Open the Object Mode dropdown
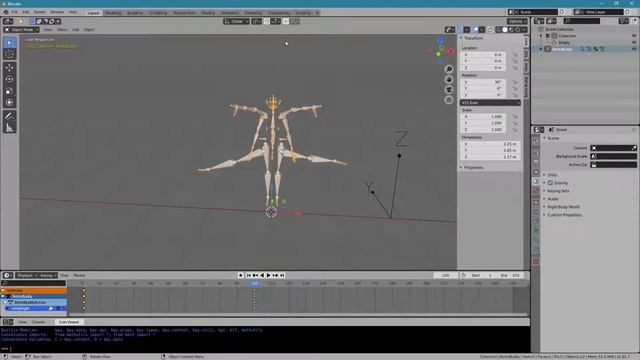This screenshot has width=640, height=360. click(x=22, y=30)
